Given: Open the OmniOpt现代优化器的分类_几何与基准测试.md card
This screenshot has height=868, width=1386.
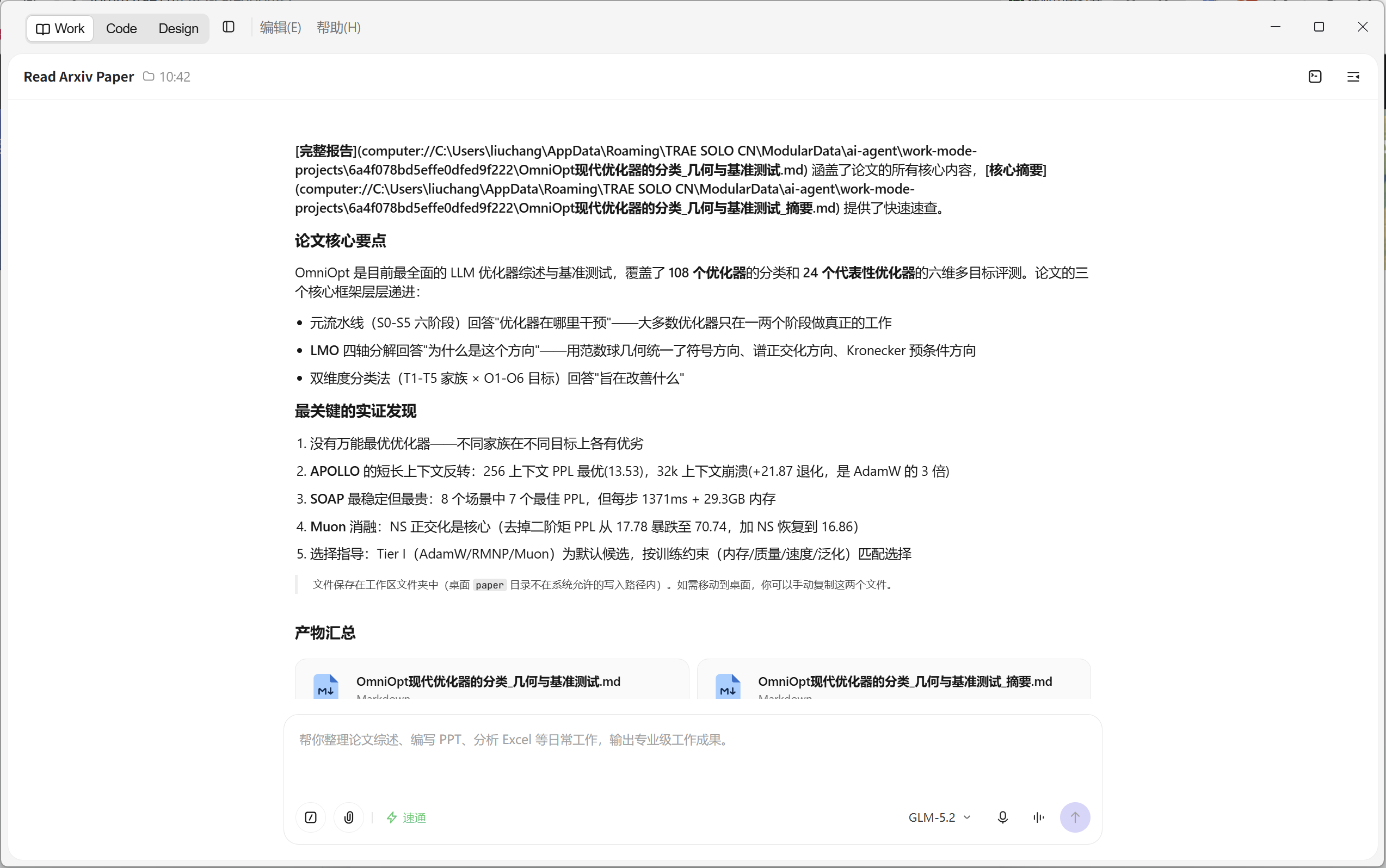Looking at the screenshot, I should coord(492,680).
